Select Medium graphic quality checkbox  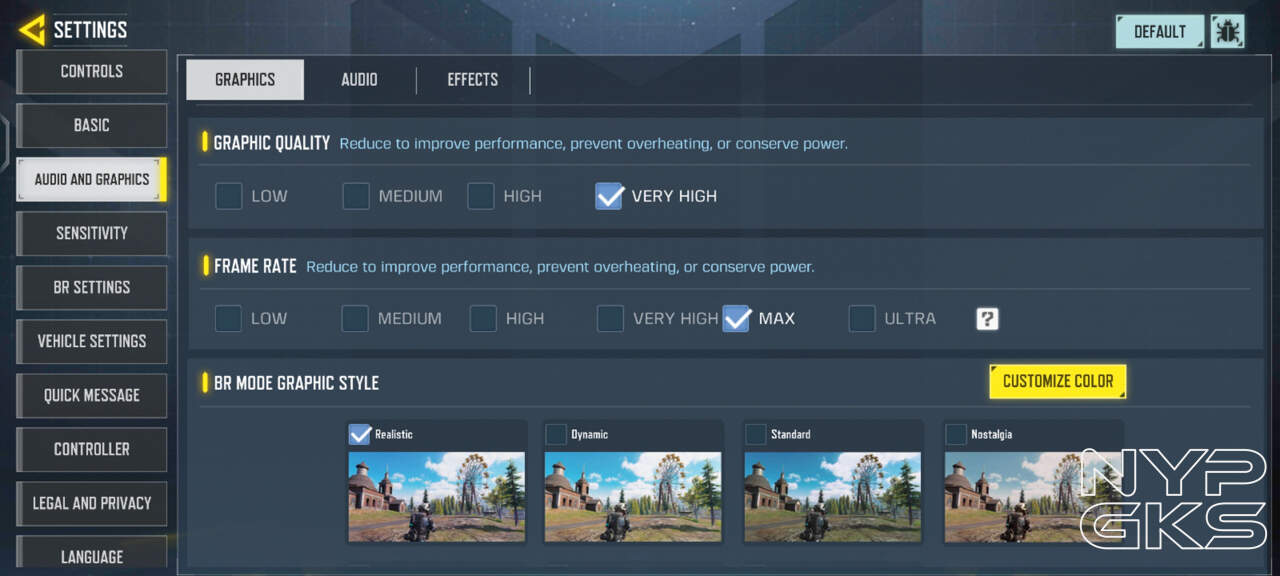coord(356,196)
